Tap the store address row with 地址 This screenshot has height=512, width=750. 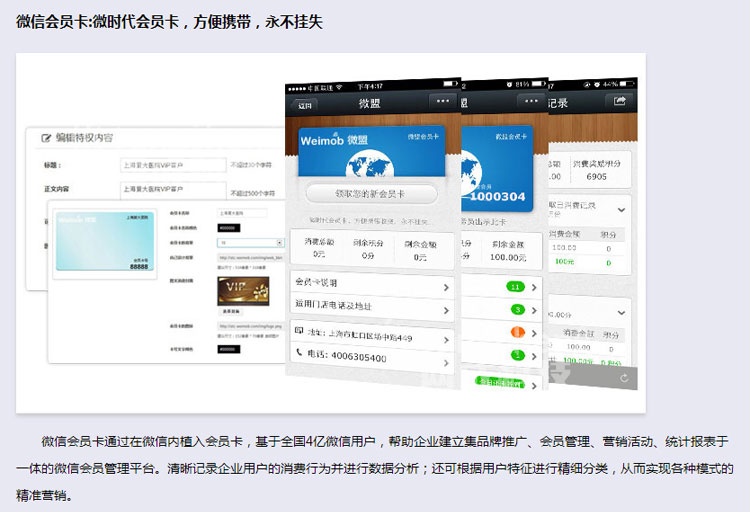click(x=371, y=337)
